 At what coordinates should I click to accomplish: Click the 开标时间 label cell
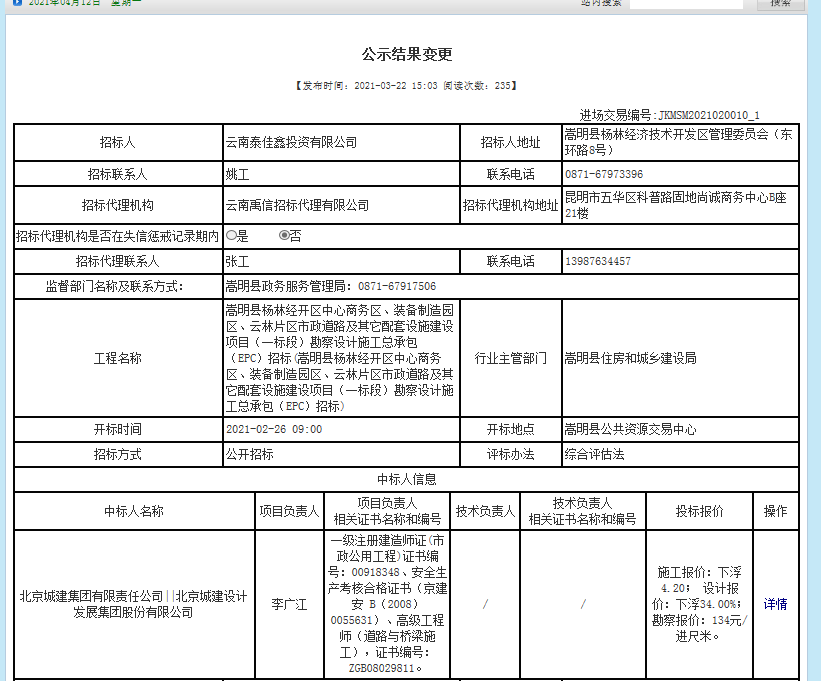pyautogui.click(x=118, y=429)
